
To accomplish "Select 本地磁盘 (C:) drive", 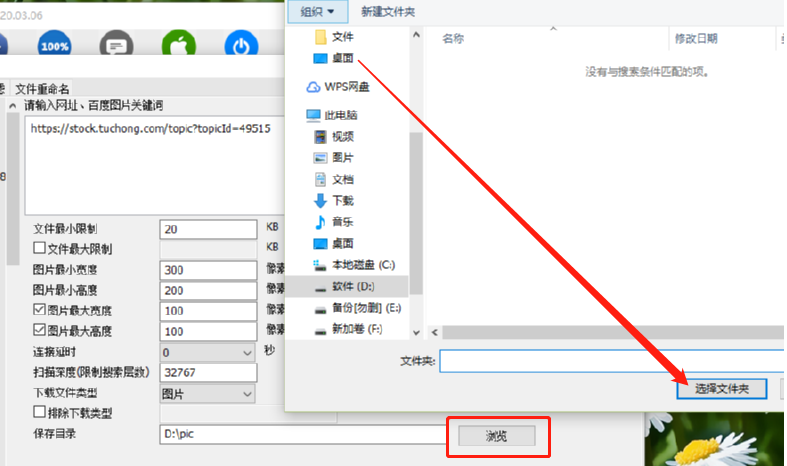I will pyautogui.click(x=354, y=265).
